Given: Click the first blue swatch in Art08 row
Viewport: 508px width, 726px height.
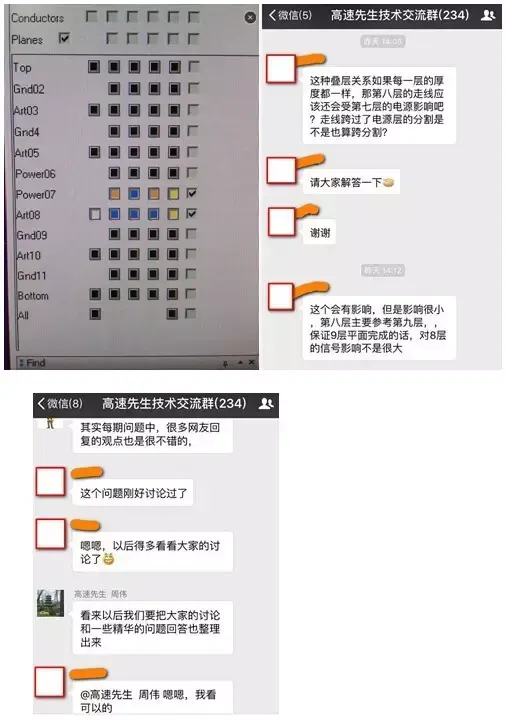Looking at the screenshot, I should [114, 214].
